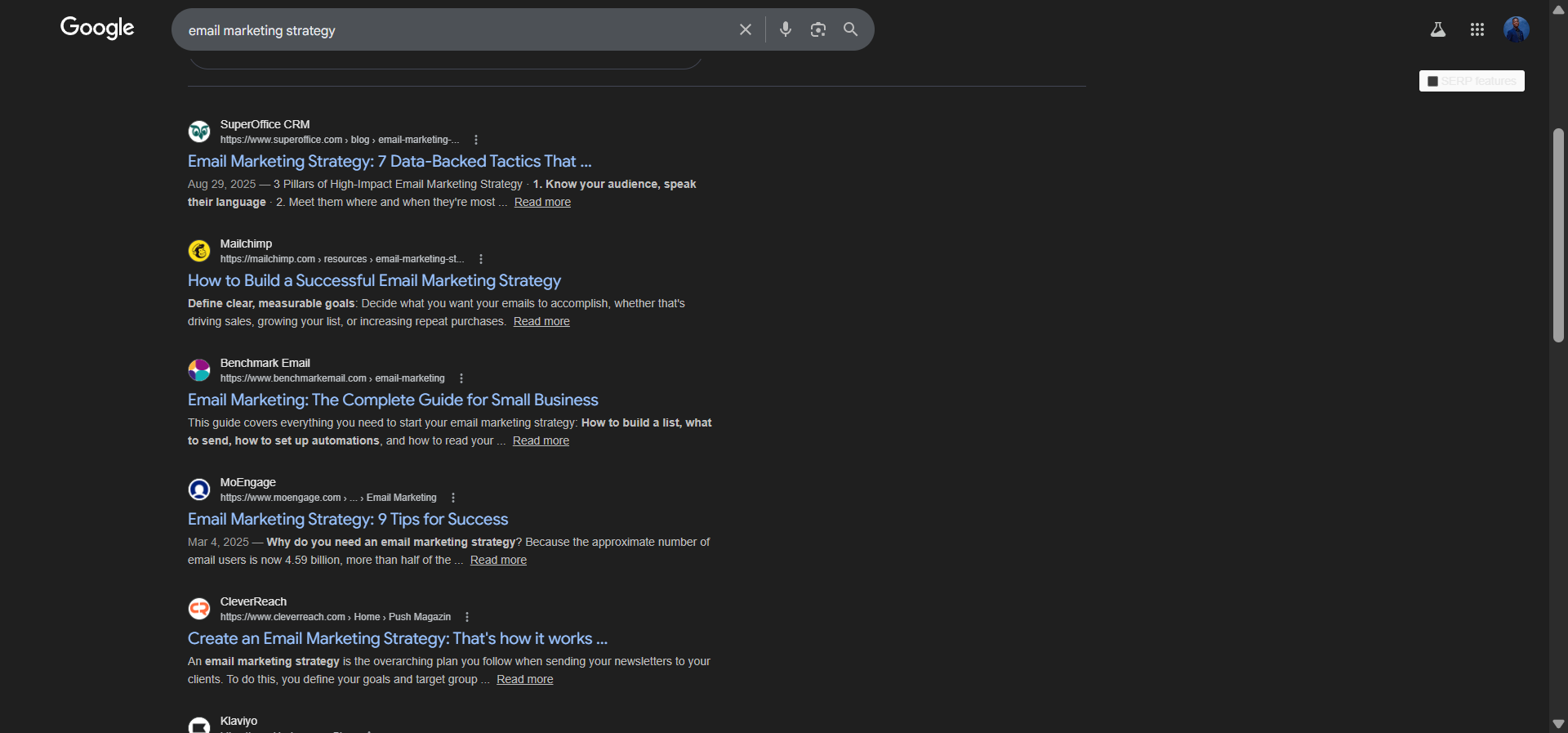
Task: Open Search Labs flask icon
Action: [1438, 29]
